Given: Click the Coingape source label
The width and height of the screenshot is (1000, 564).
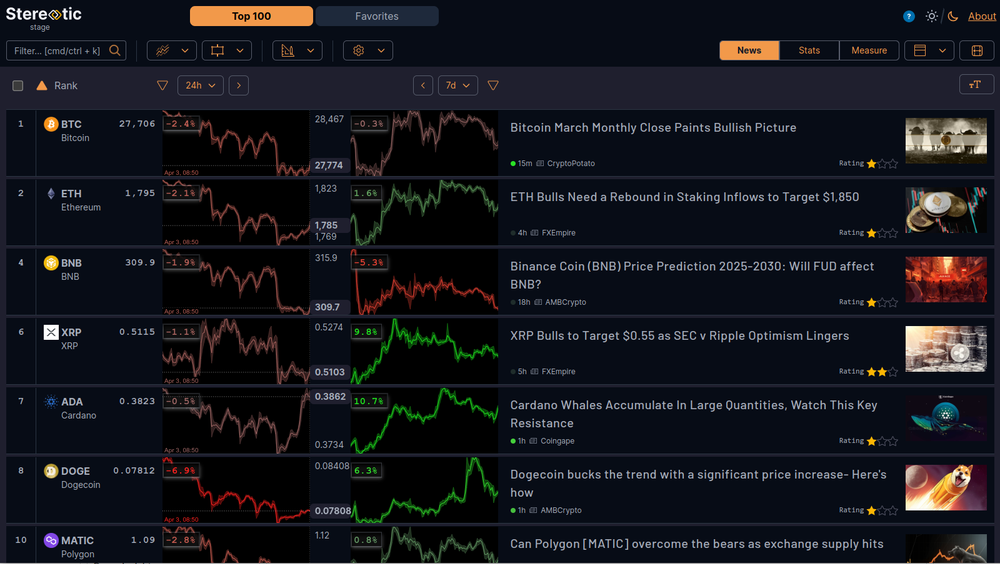Looking at the screenshot, I should pyautogui.click(x=557, y=441).
